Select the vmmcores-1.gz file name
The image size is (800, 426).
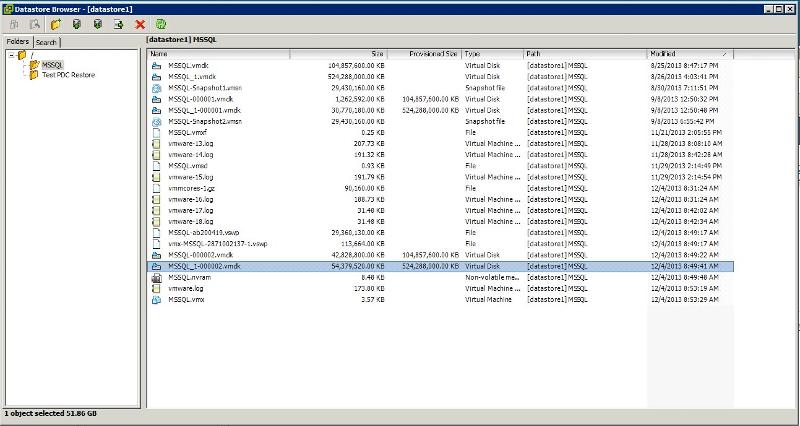click(x=191, y=188)
